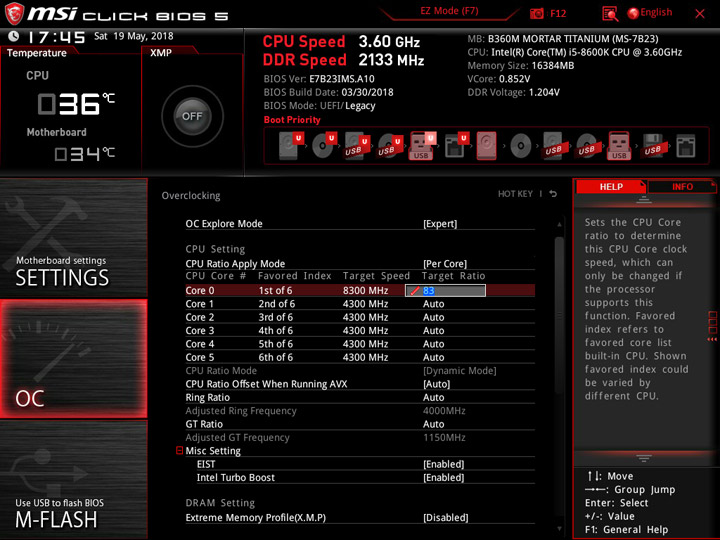Click the Boot Priority heading

pyautogui.click(x=292, y=119)
